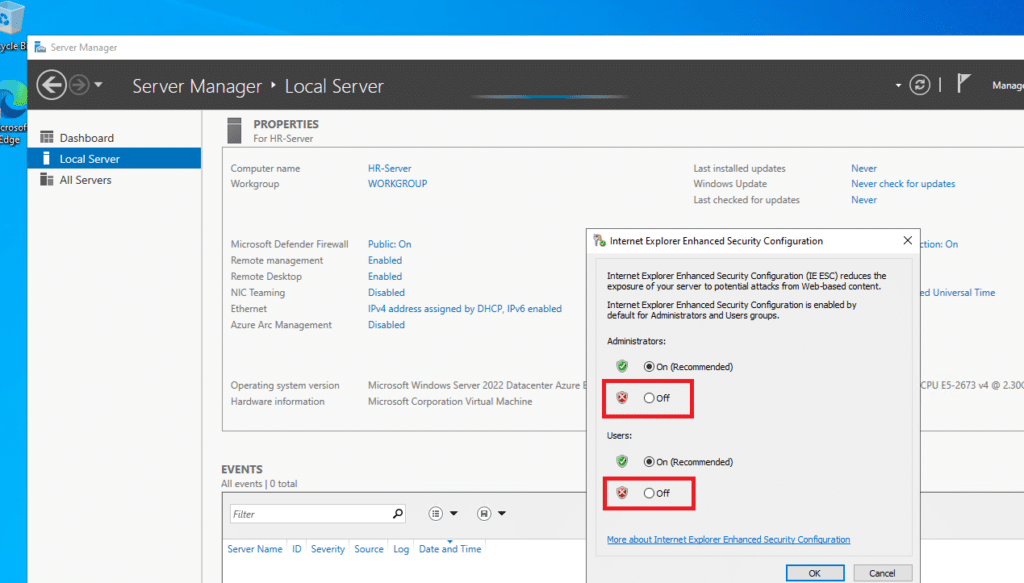
Task: Click the forward navigation arrow
Action: click(x=80, y=85)
